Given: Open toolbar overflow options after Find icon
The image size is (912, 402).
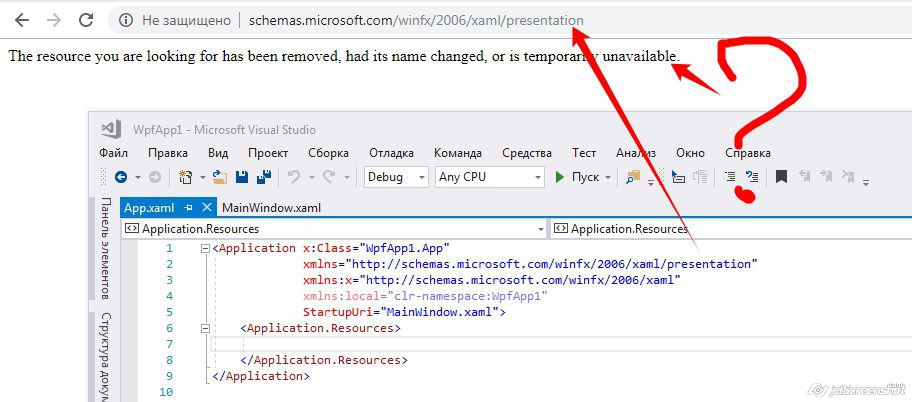Looking at the screenshot, I should (651, 182).
